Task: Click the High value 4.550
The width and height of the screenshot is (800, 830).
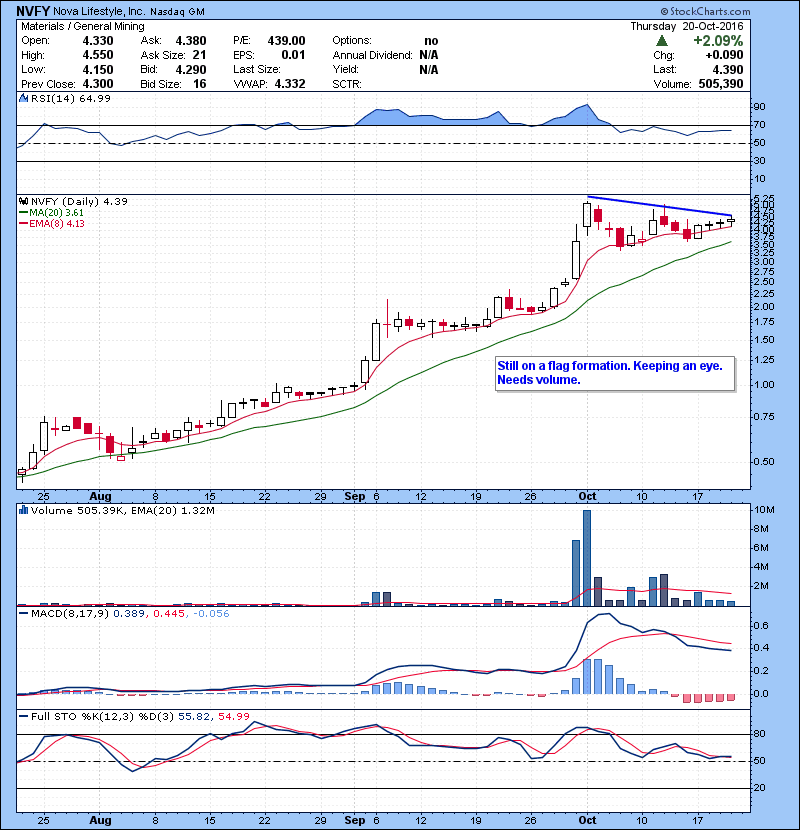Action: [x=98, y=55]
